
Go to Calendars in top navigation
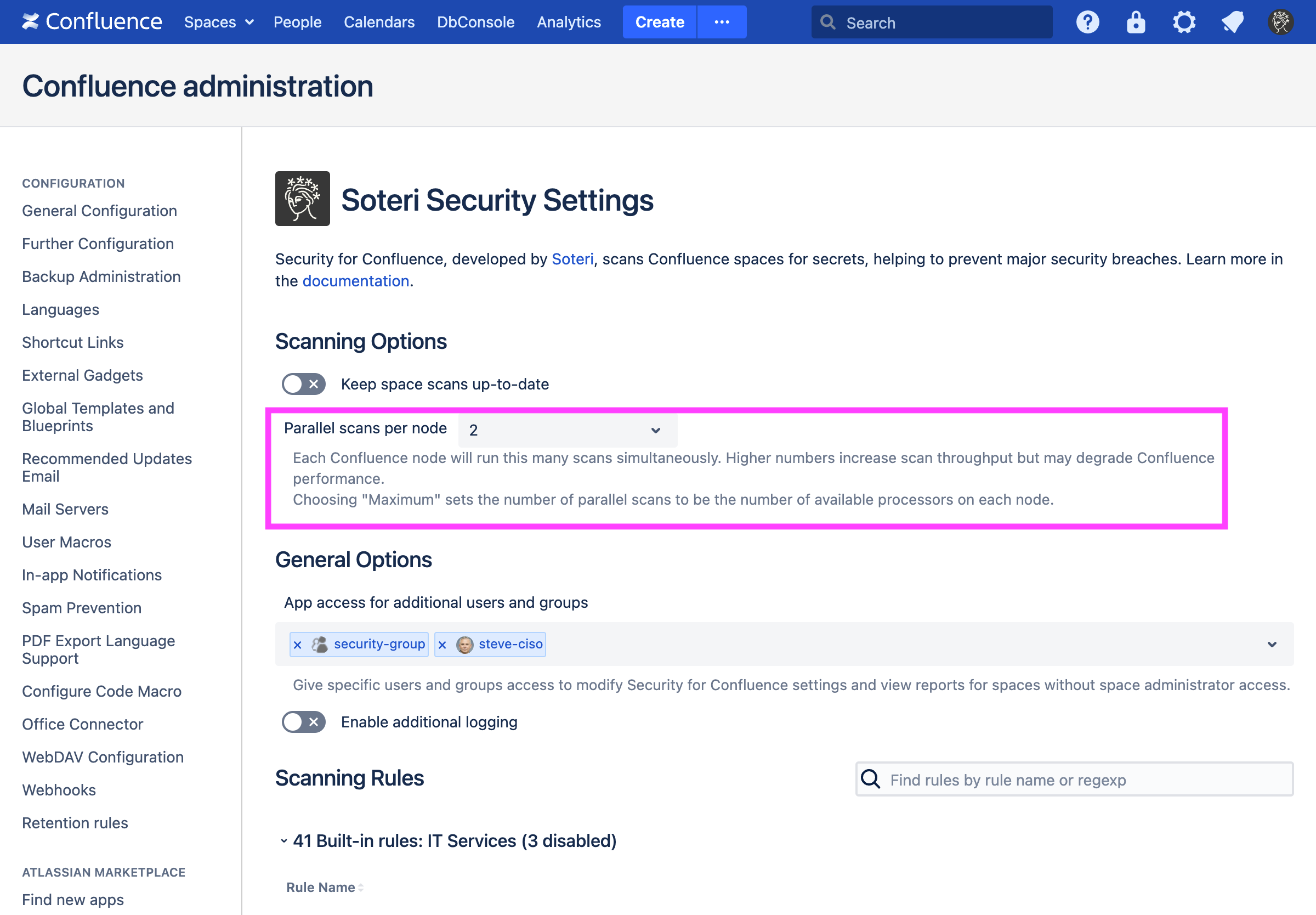379,22
